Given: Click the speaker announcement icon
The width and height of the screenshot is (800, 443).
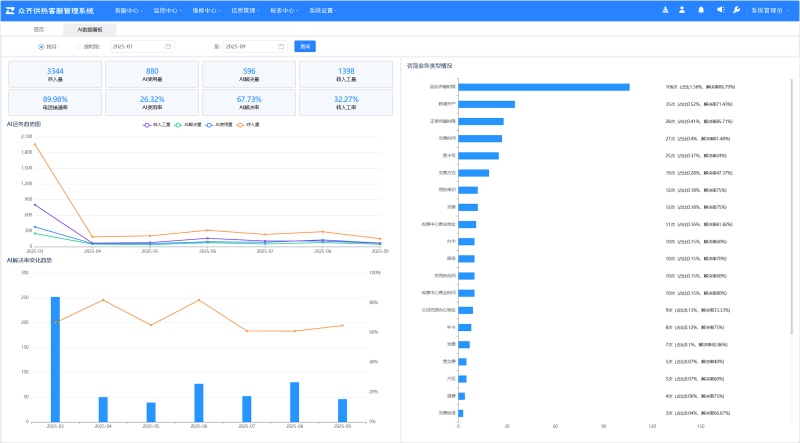Looking at the screenshot, I should [718, 10].
